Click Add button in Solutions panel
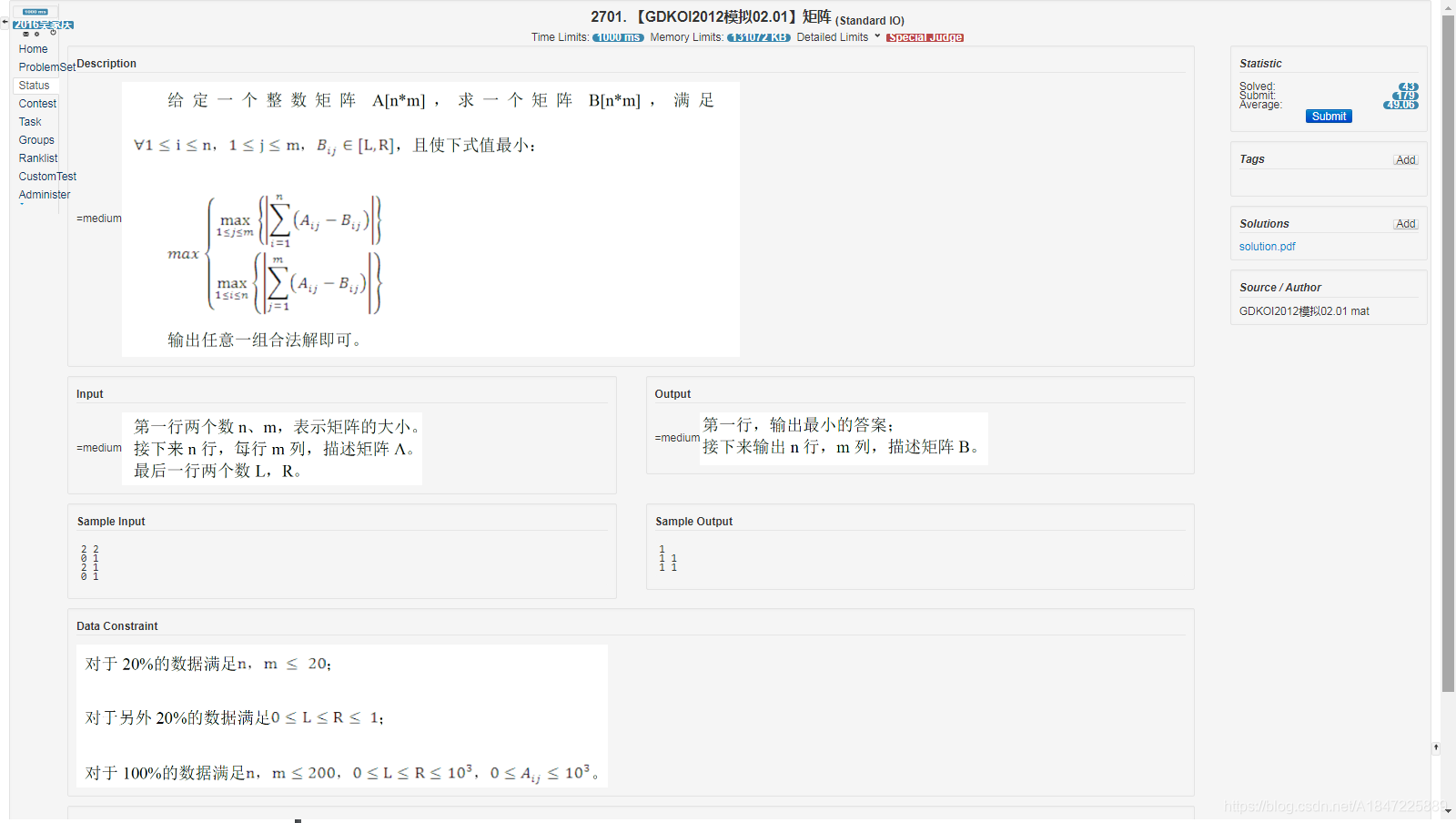This screenshot has height=823, width=1456. 1406,224
